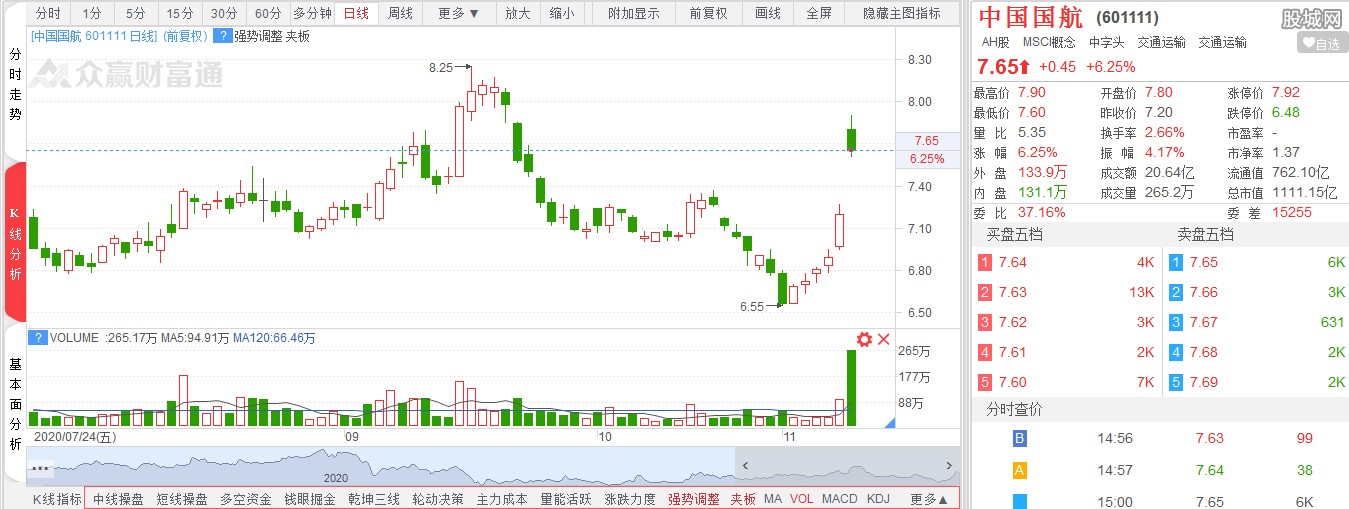Click the 买盘五档 header

click(x=1015, y=235)
